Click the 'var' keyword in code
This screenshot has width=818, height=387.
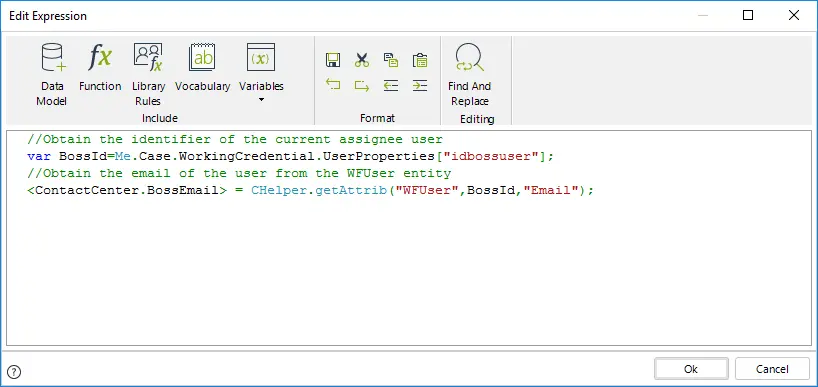coord(39,156)
